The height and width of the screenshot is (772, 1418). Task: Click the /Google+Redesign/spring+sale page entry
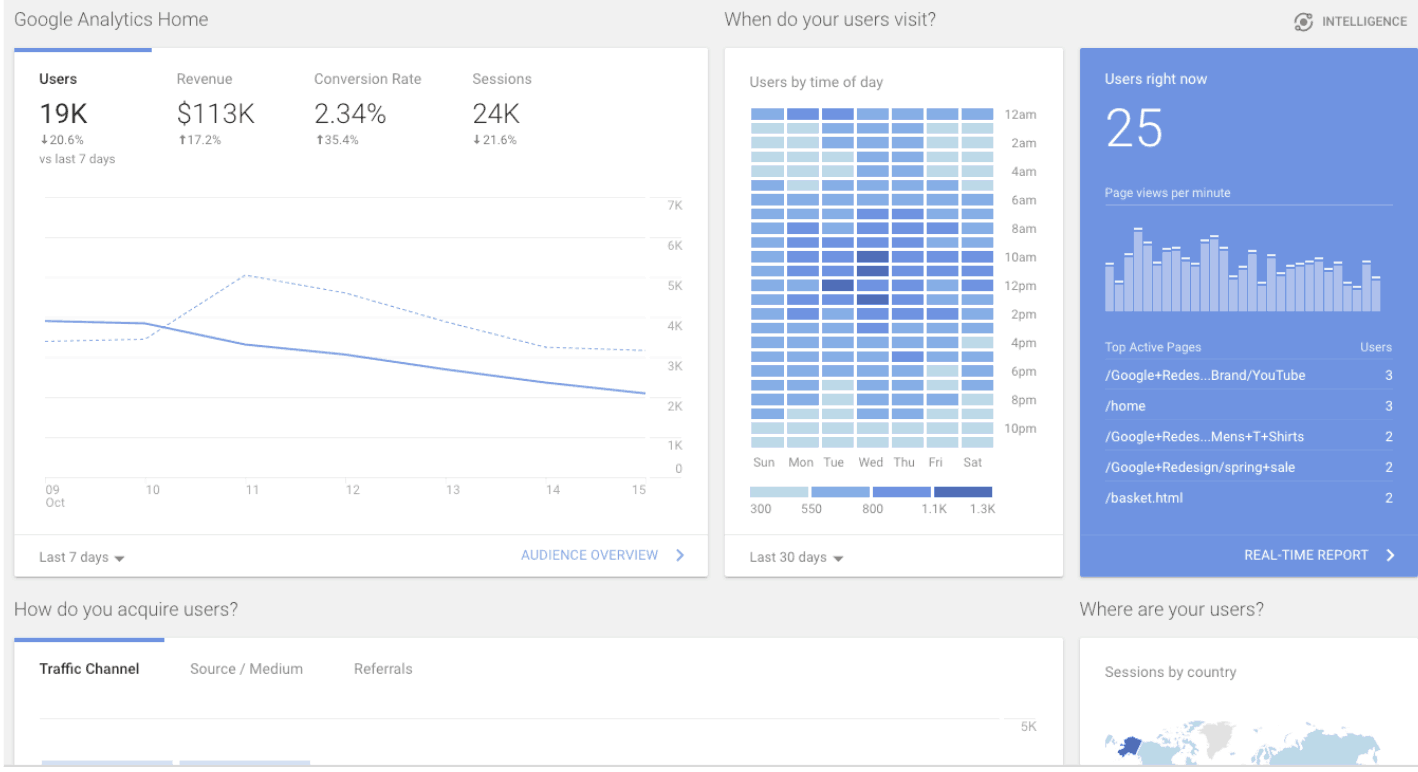click(x=1199, y=467)
